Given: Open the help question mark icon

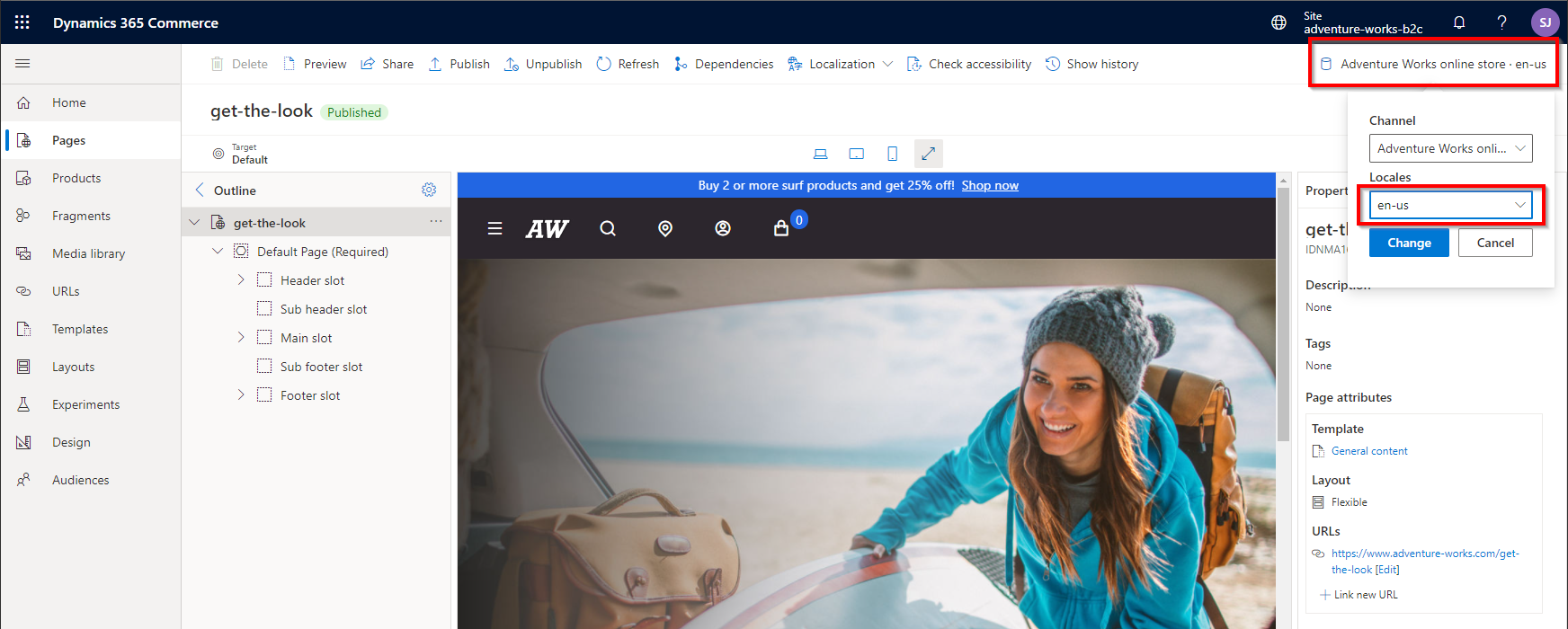Looking at the screenshot, I should pyautogui.click(x=1501, y=22).
